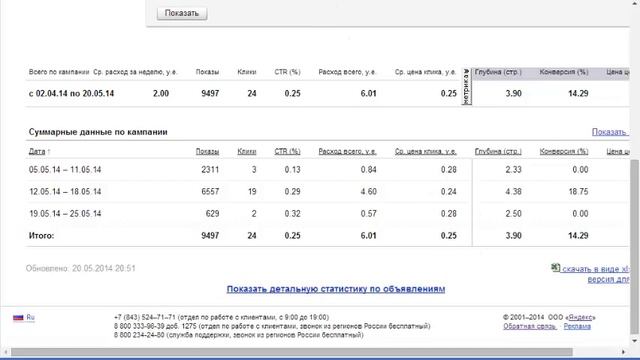This screenshot has height=360, width=640.
Task: Open Обратная связь footer link
Action: [529, 327]
